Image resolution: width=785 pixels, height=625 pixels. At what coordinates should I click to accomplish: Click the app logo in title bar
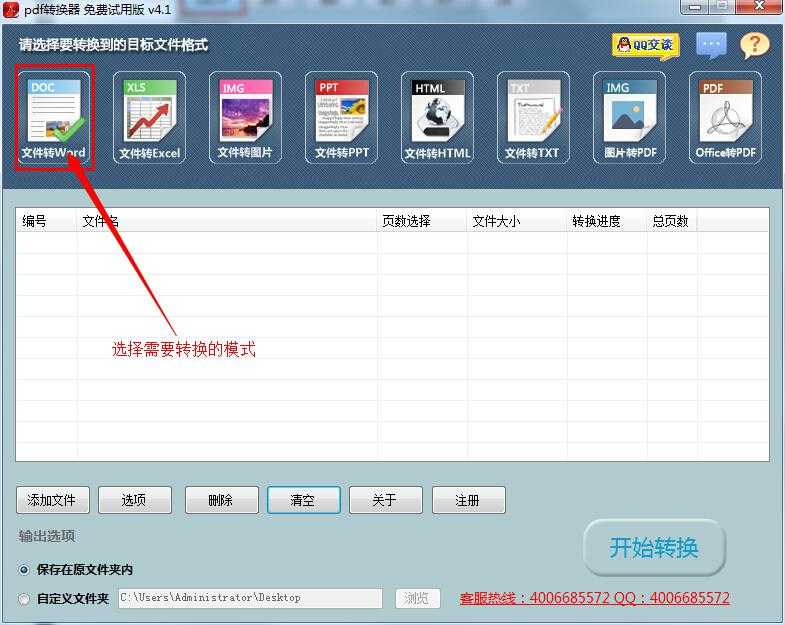[x=11, y=9]
